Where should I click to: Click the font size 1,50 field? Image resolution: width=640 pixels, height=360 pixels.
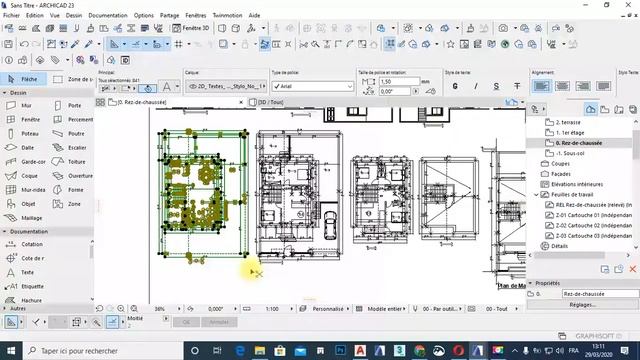coord(399,82)
